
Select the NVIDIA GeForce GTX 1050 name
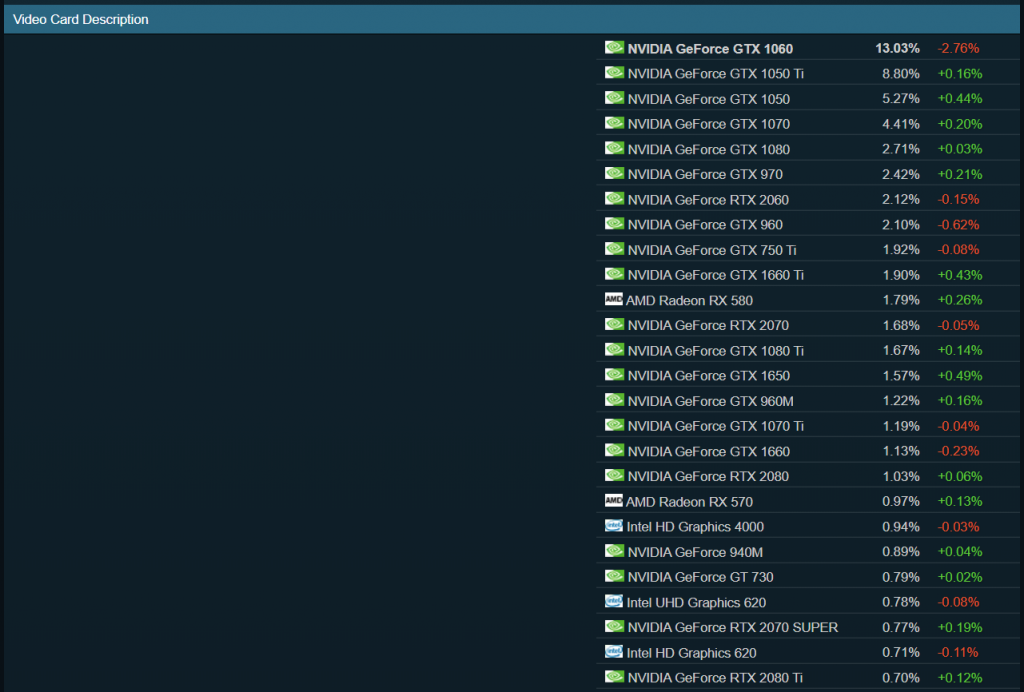pyautogui.click(x=709, y=99)
